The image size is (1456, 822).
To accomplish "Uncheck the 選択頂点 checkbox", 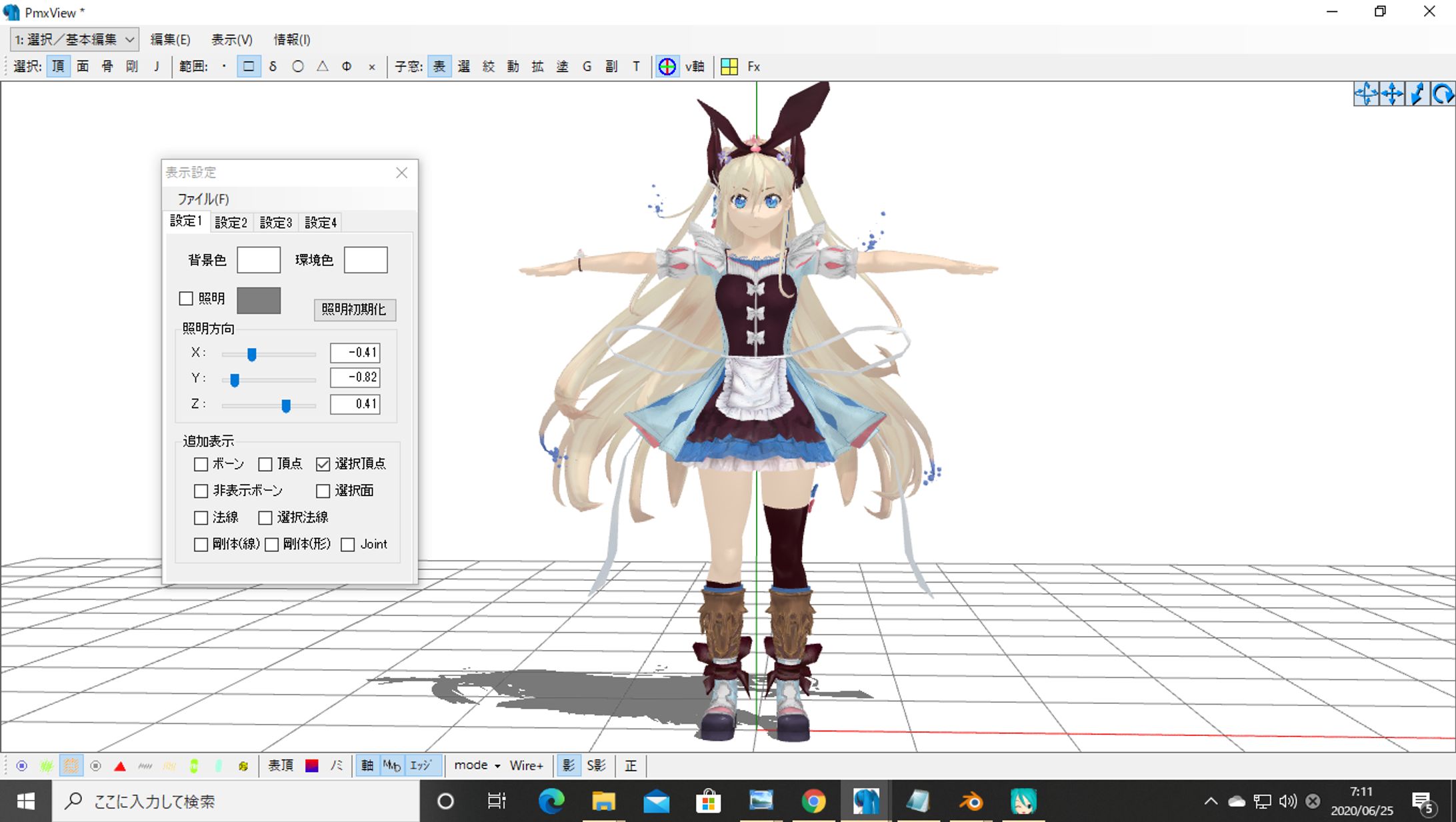I will tap(323, 464).
